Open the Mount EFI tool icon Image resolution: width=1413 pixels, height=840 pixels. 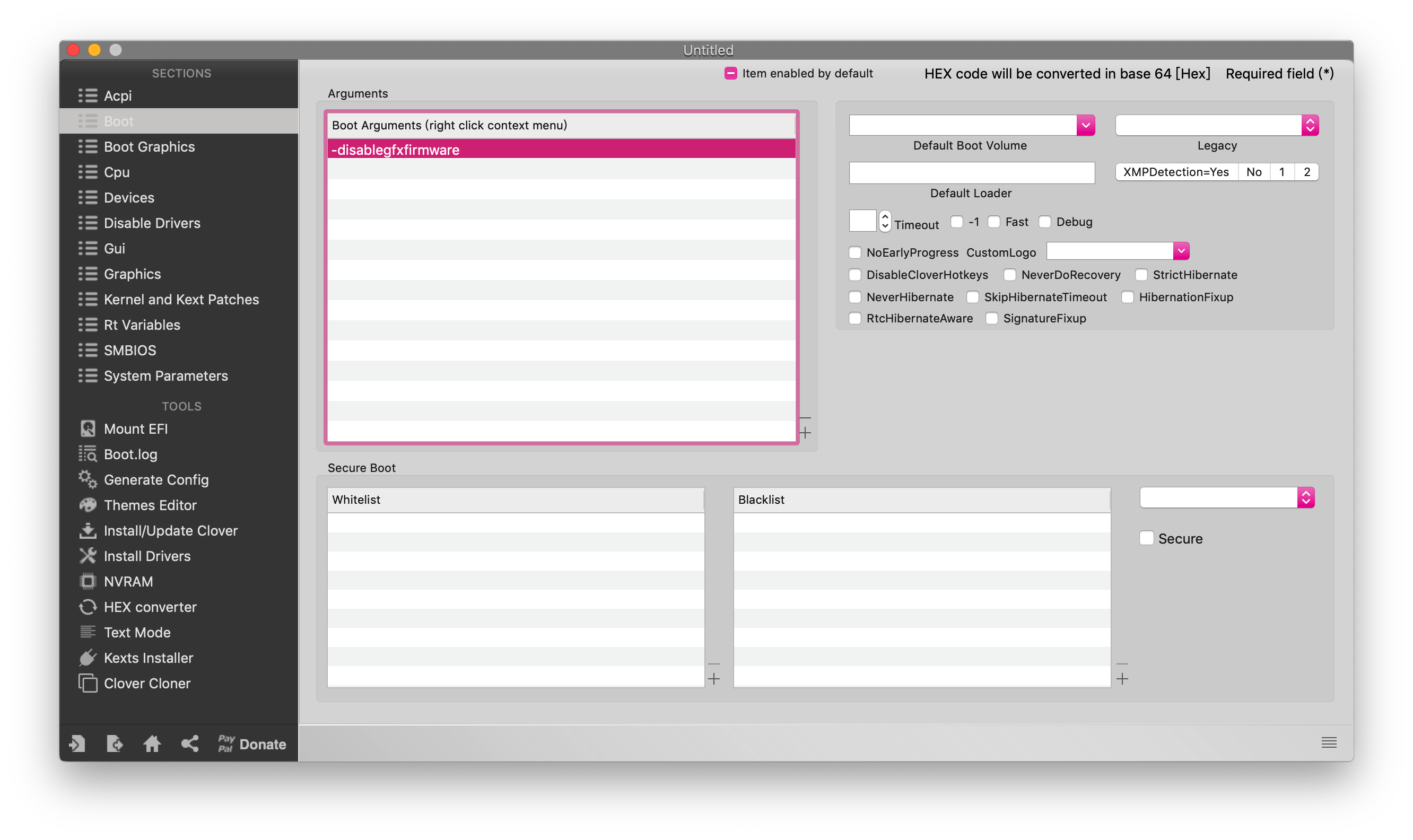pyautogui.click(x=88, y=428)
